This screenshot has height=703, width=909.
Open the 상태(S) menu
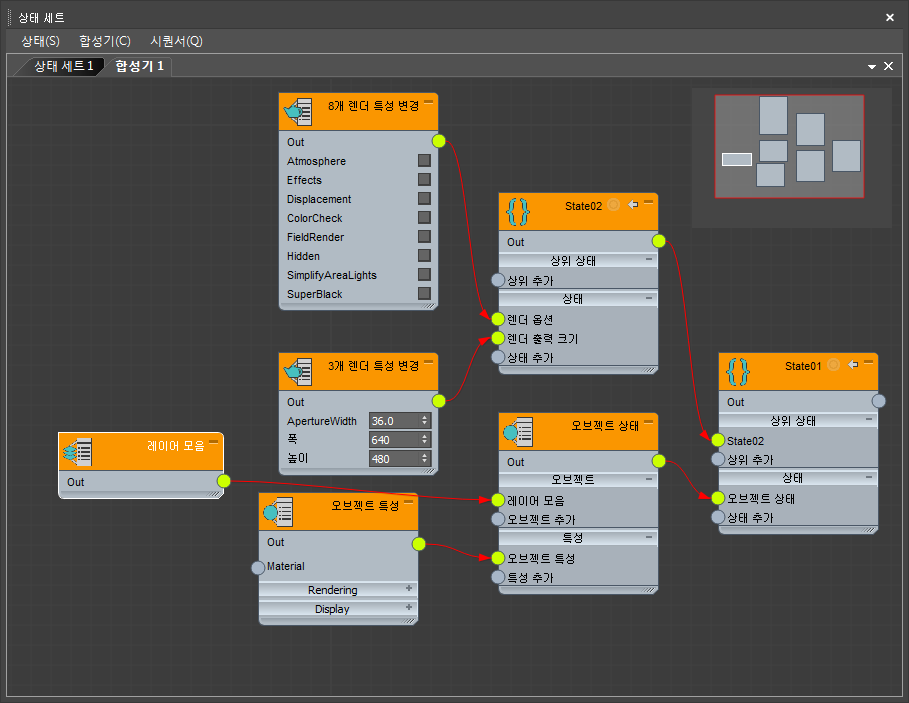41,41
